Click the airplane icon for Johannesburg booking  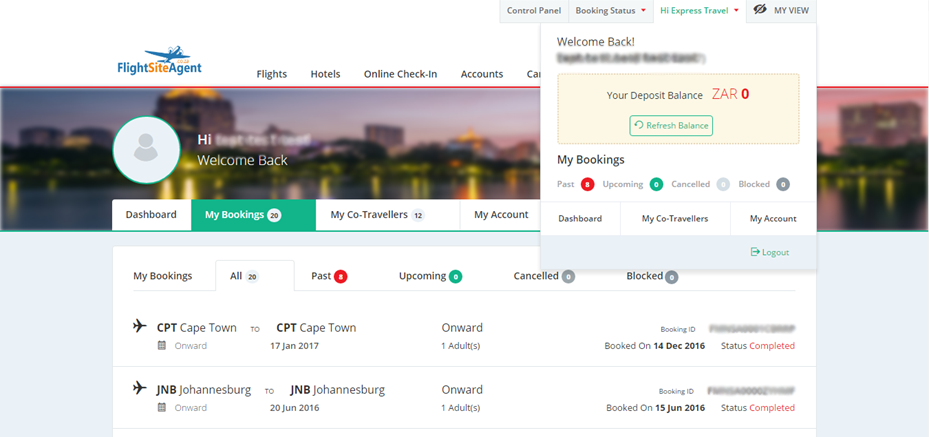click(139, 389)
